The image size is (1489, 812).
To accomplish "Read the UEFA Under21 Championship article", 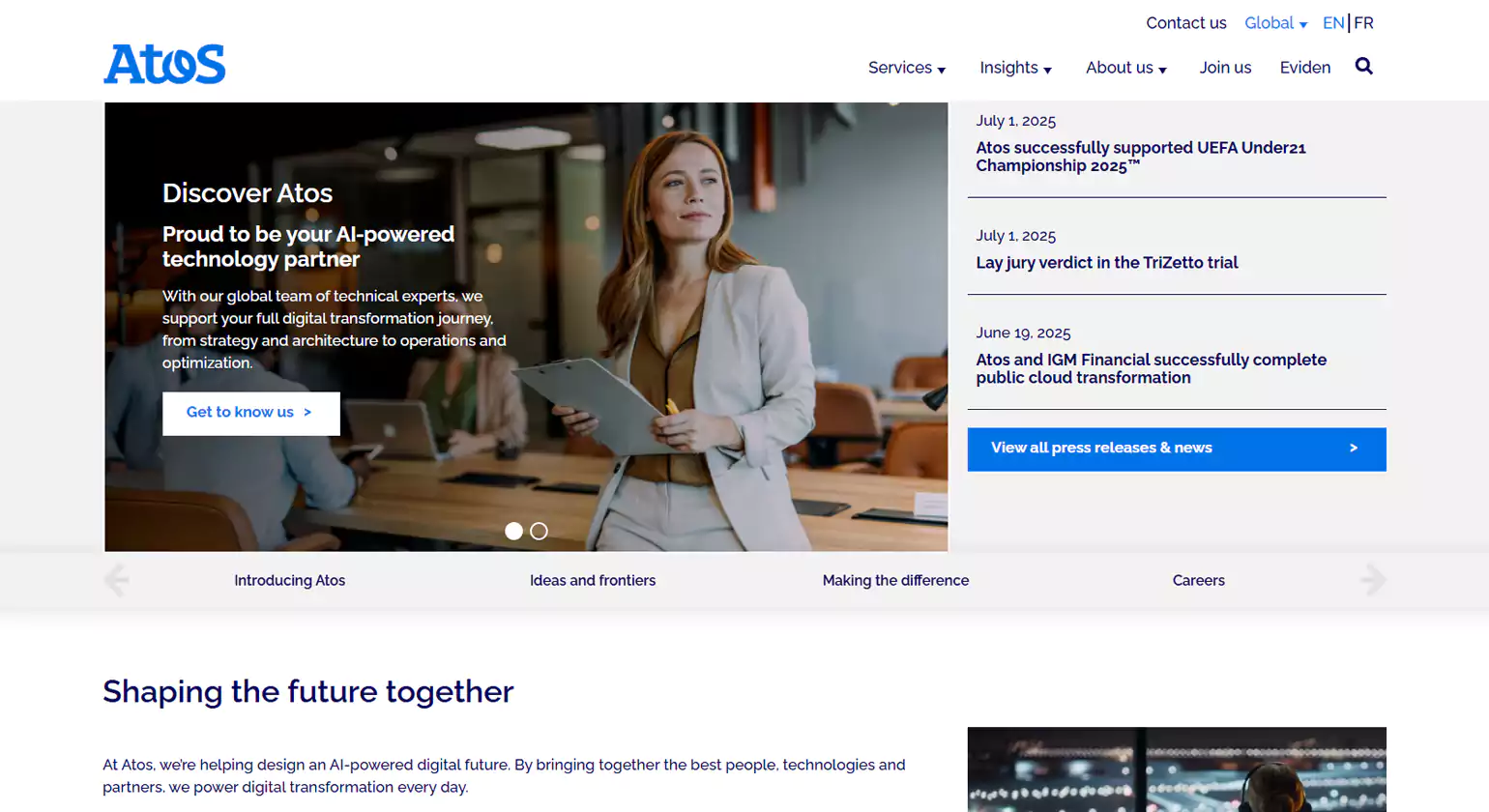I will [1140, 157].
